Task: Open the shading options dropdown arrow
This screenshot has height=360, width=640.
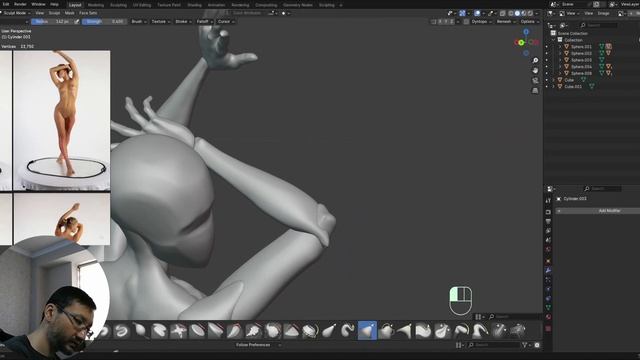Action: 537,13
